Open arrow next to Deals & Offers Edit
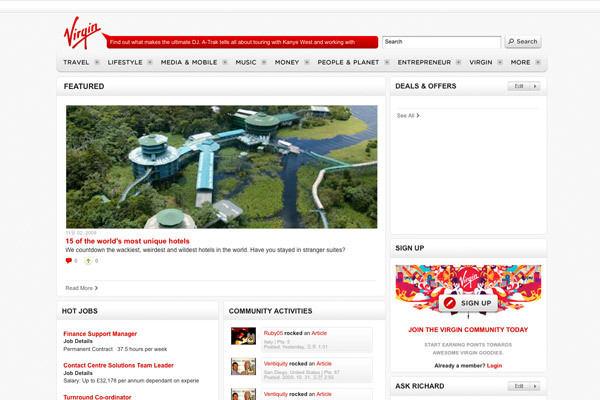Screen dimensions: 600x400 [x=535, y=86]
